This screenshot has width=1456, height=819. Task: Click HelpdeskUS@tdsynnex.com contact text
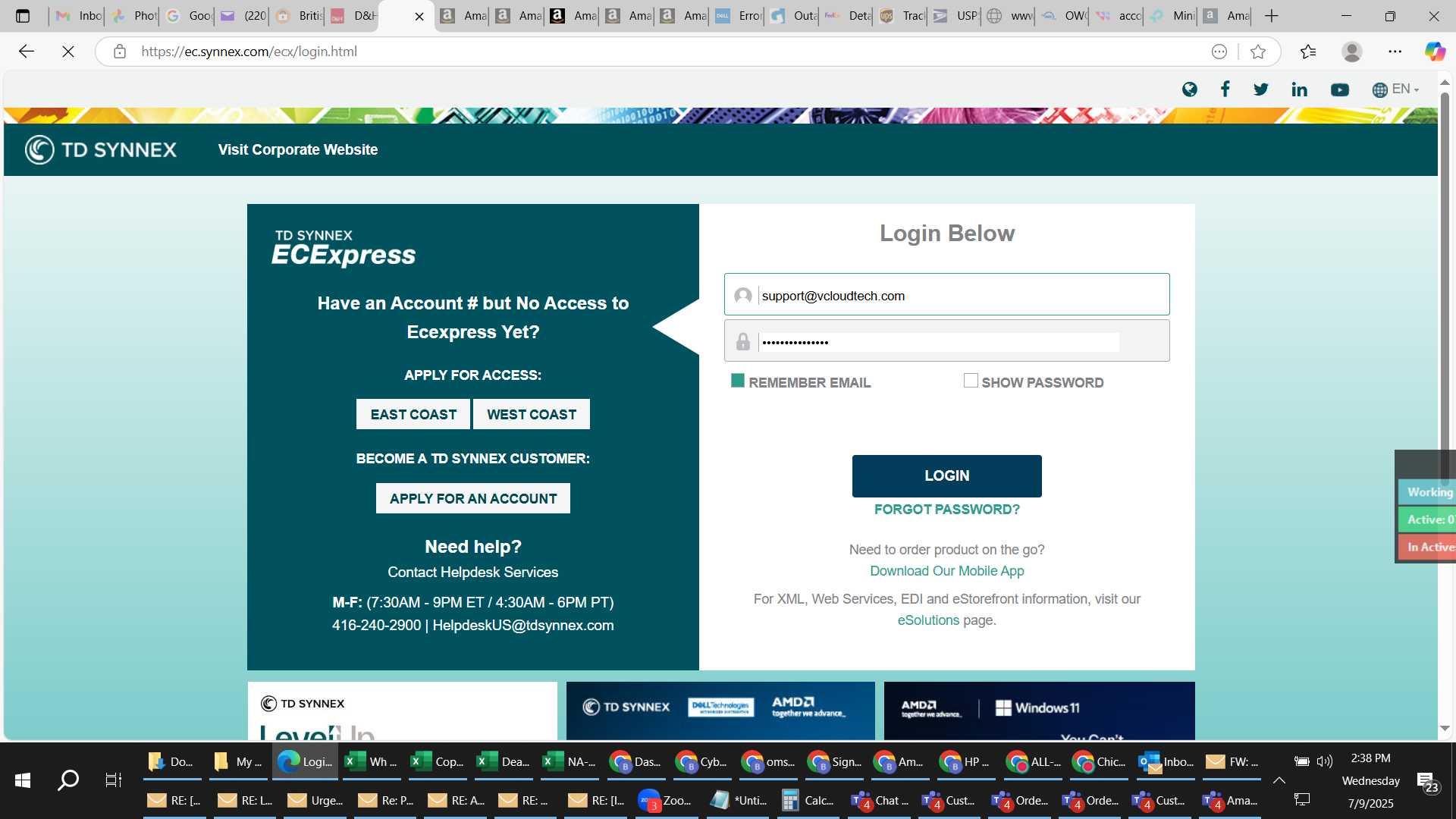tap(522, 626)
